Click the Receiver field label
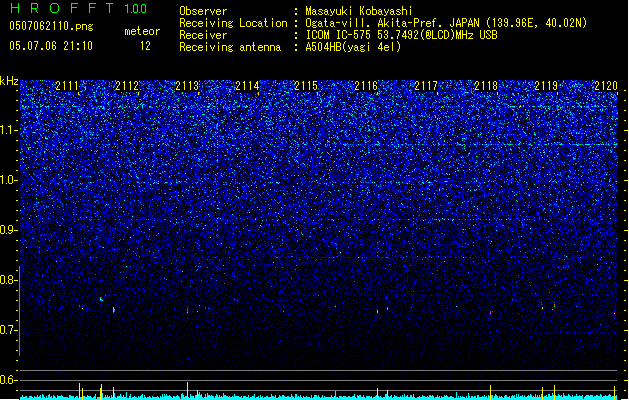 pos(203,35)
